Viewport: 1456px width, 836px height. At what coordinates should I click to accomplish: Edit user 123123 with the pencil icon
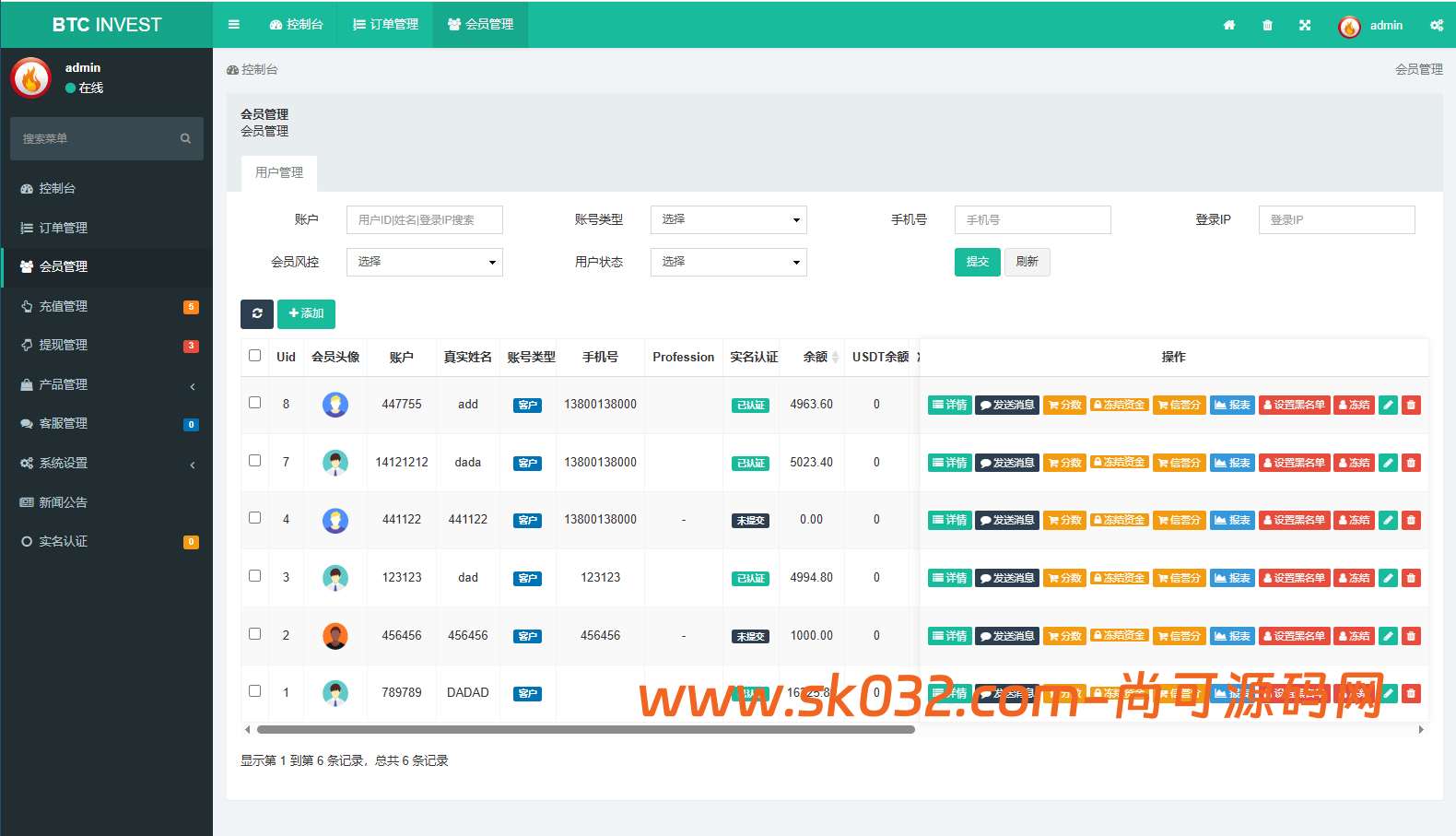pyautogui.click(x=1388, y=578)
